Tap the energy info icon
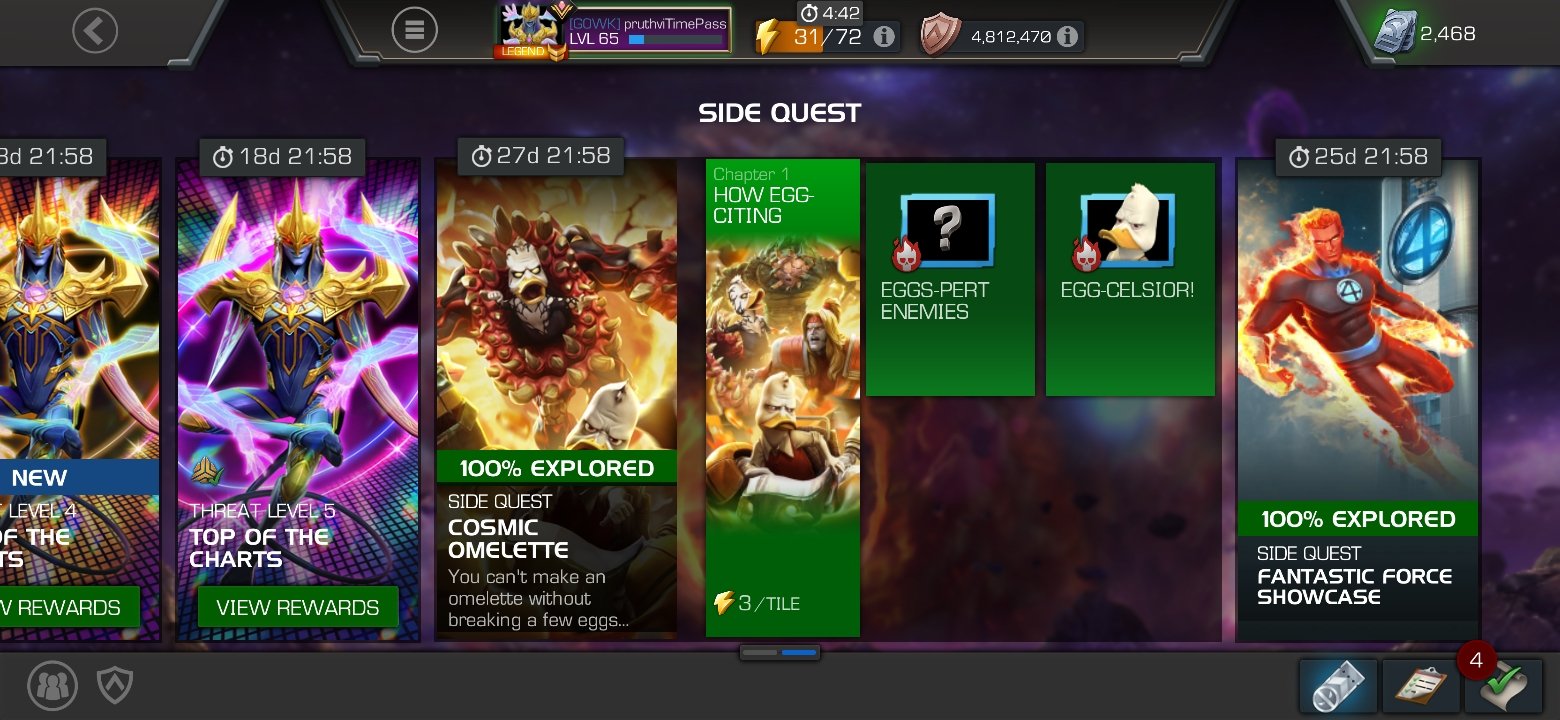 tap(883, 37)
